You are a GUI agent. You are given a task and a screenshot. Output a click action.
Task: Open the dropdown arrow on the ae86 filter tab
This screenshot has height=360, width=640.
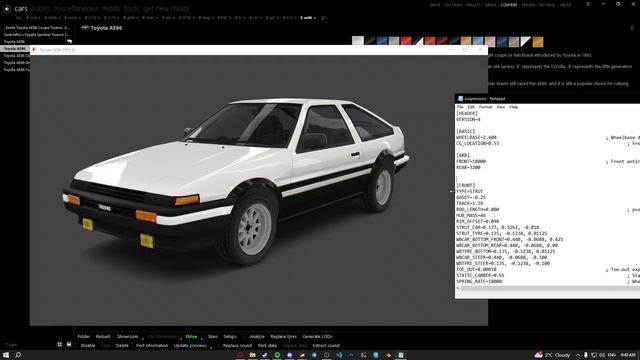click(x=315, y=18)
